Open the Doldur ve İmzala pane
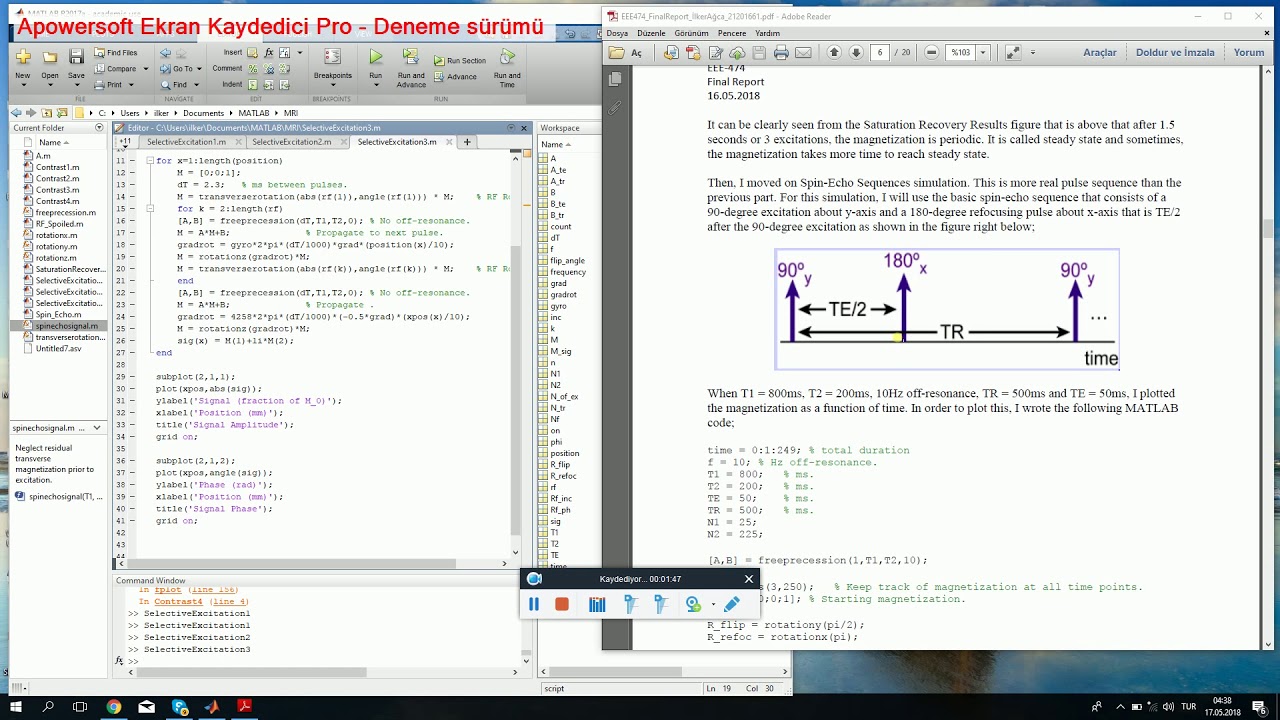This screenshot has height=720, width=1280. coord(1175,53)
